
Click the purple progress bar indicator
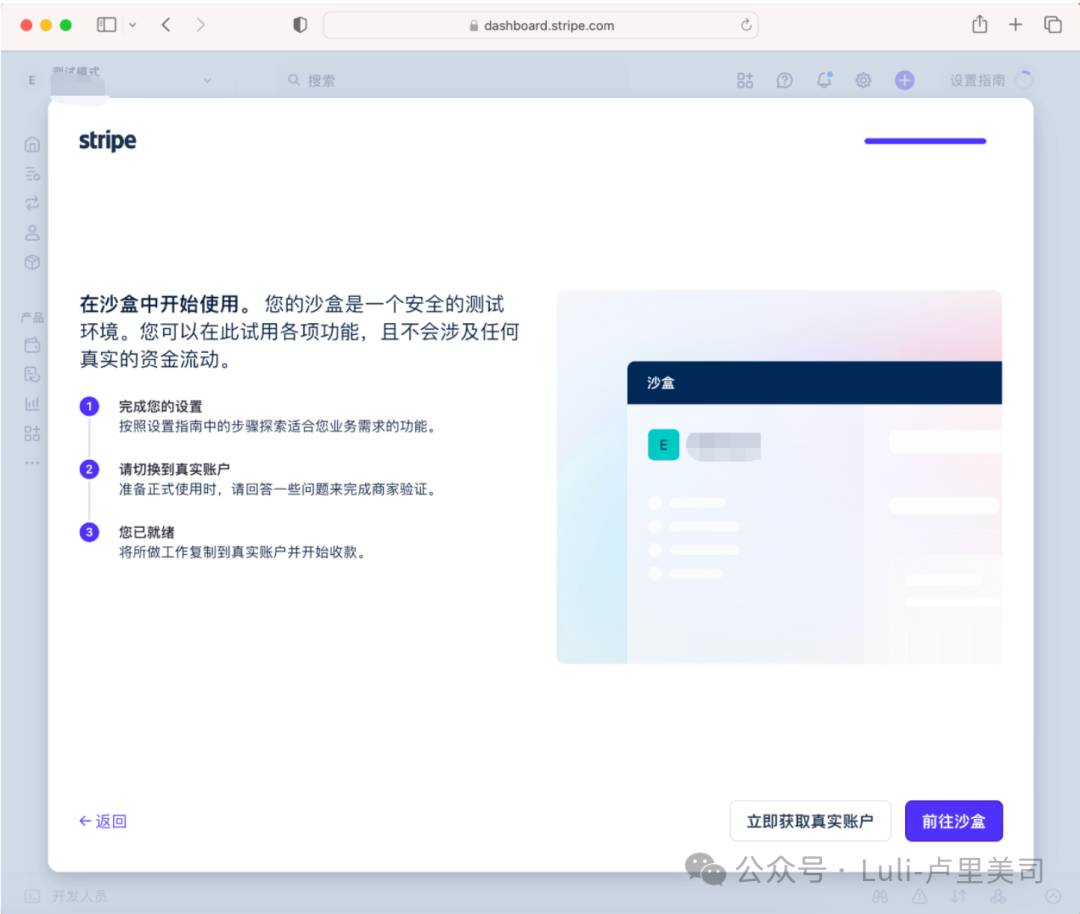(925, 141)
